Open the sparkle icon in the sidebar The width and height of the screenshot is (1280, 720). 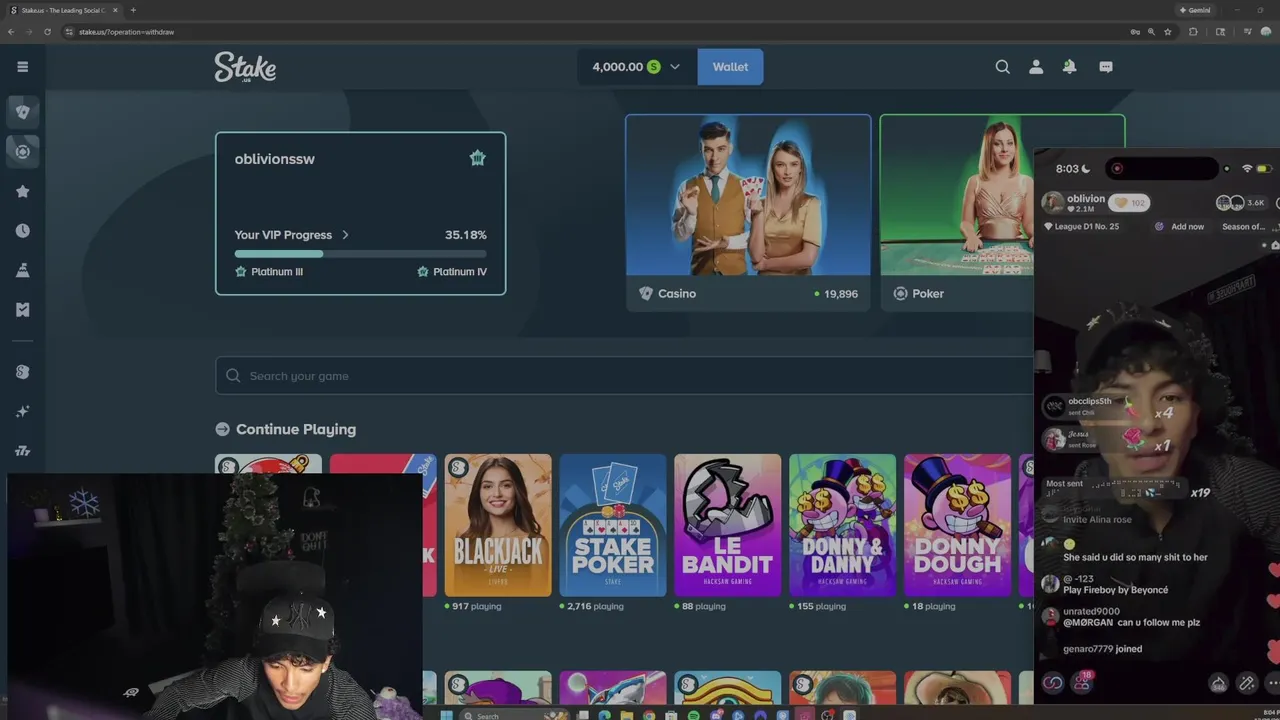click(x=22, y=411)
